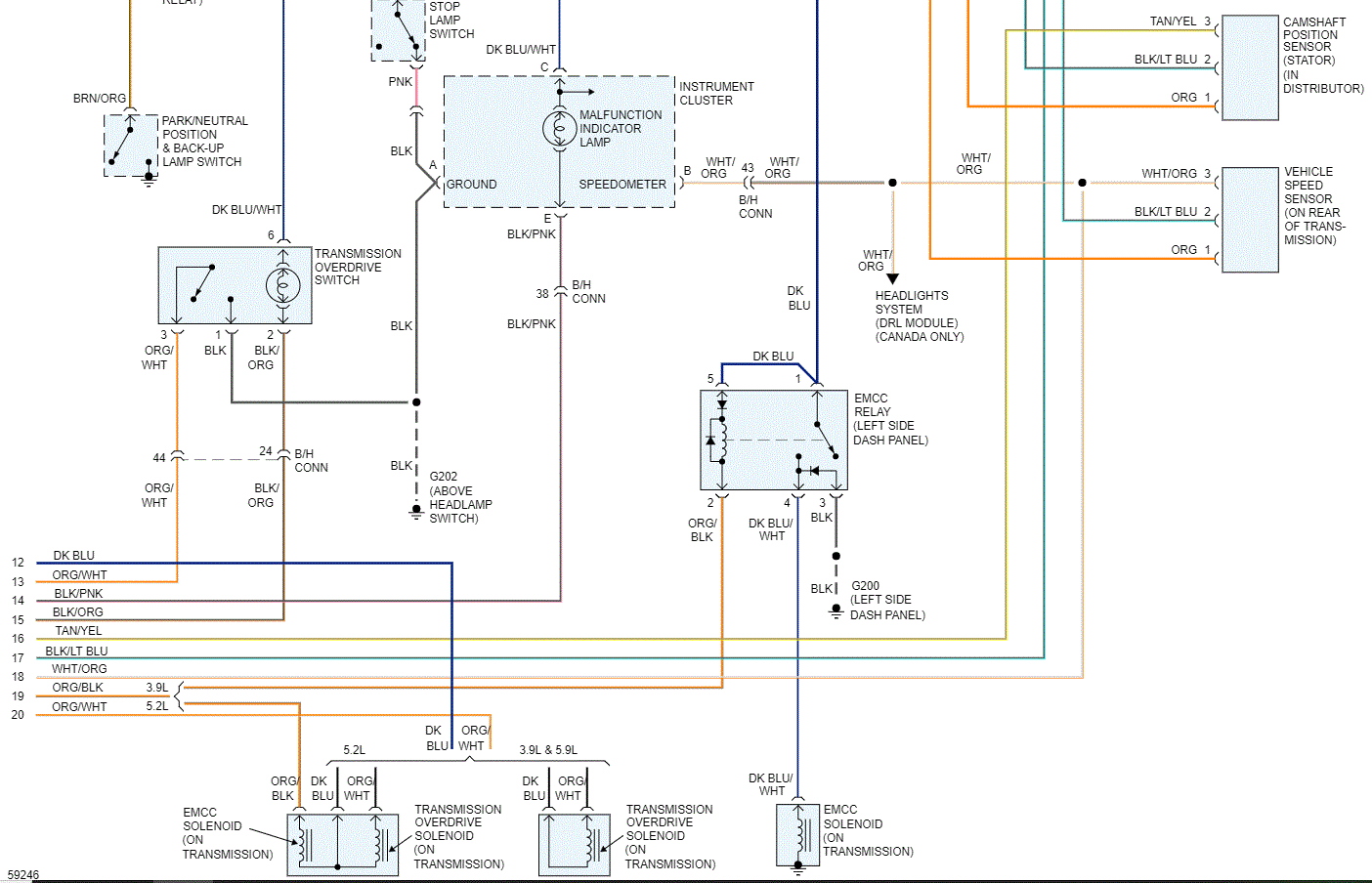This screenshot has height=883, width=1372.
Task: Select the DK BLU label on wire line 12
Action: click(x=74, y=556)
